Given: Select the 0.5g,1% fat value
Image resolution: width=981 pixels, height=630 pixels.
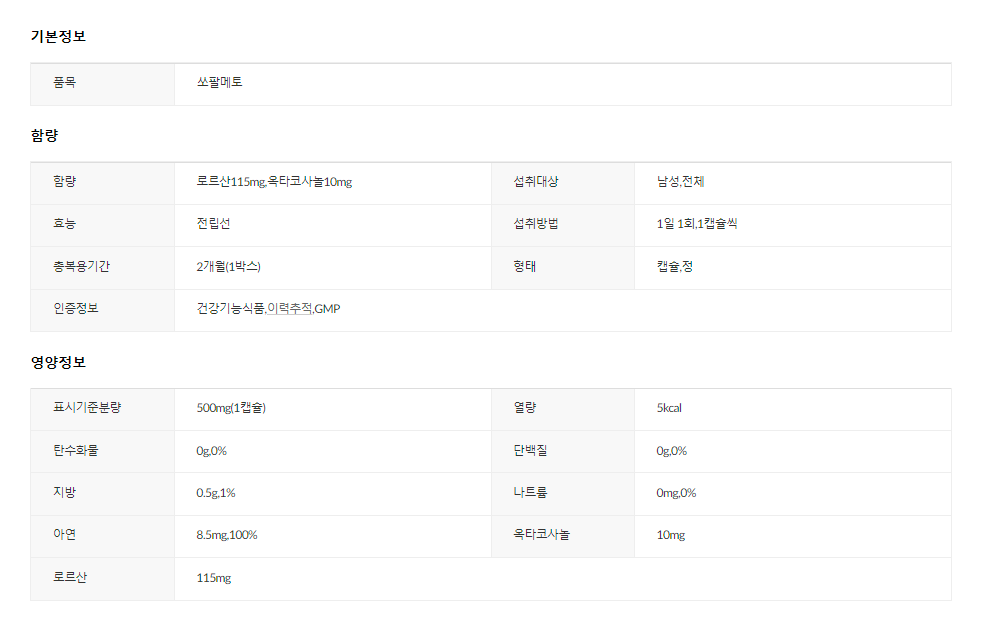Looking at the screenshot, I should pyautogui.click(x=216, y=493).
